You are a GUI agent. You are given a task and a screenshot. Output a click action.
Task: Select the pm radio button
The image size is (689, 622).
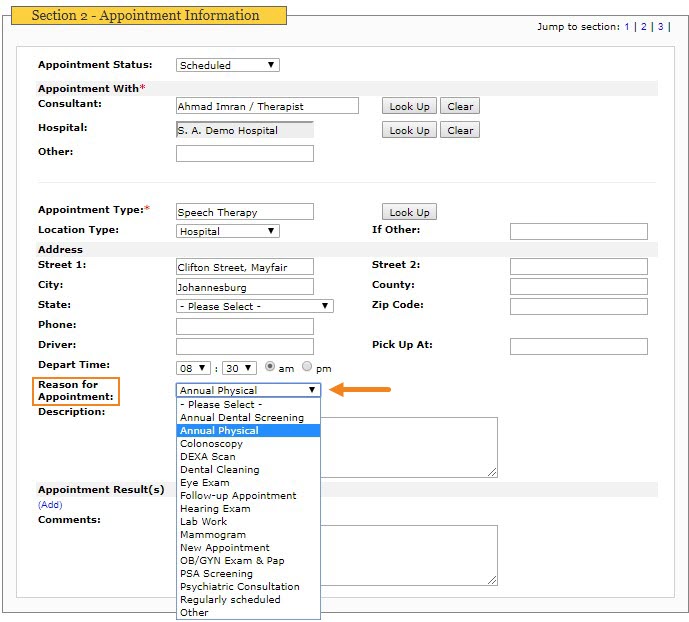pyautogui.click(x=307, y=366)
